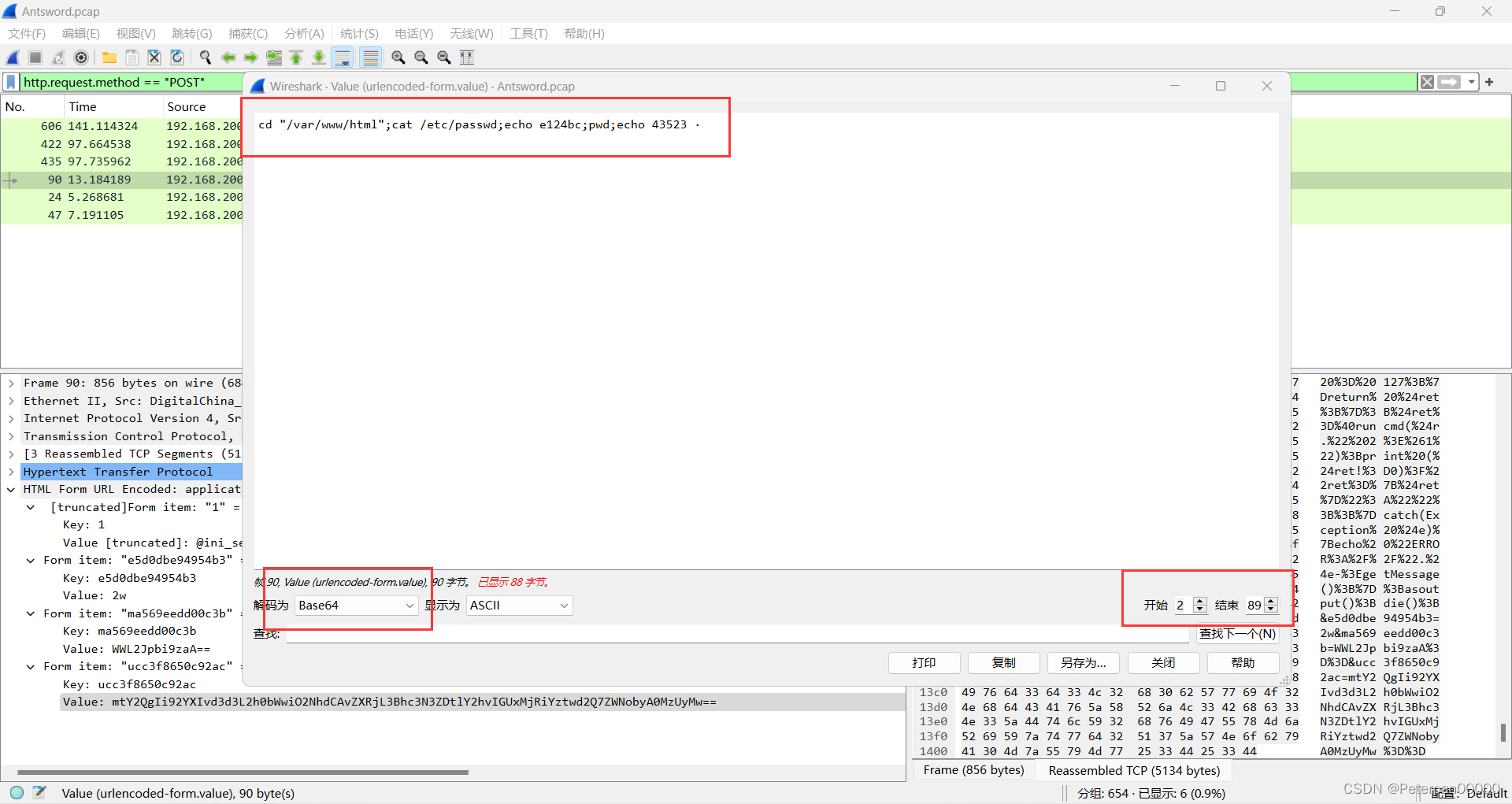Expand the Internet Protocol Version 4 row
This screenshot has width=1512, height=804.
(x=11, y=419)
